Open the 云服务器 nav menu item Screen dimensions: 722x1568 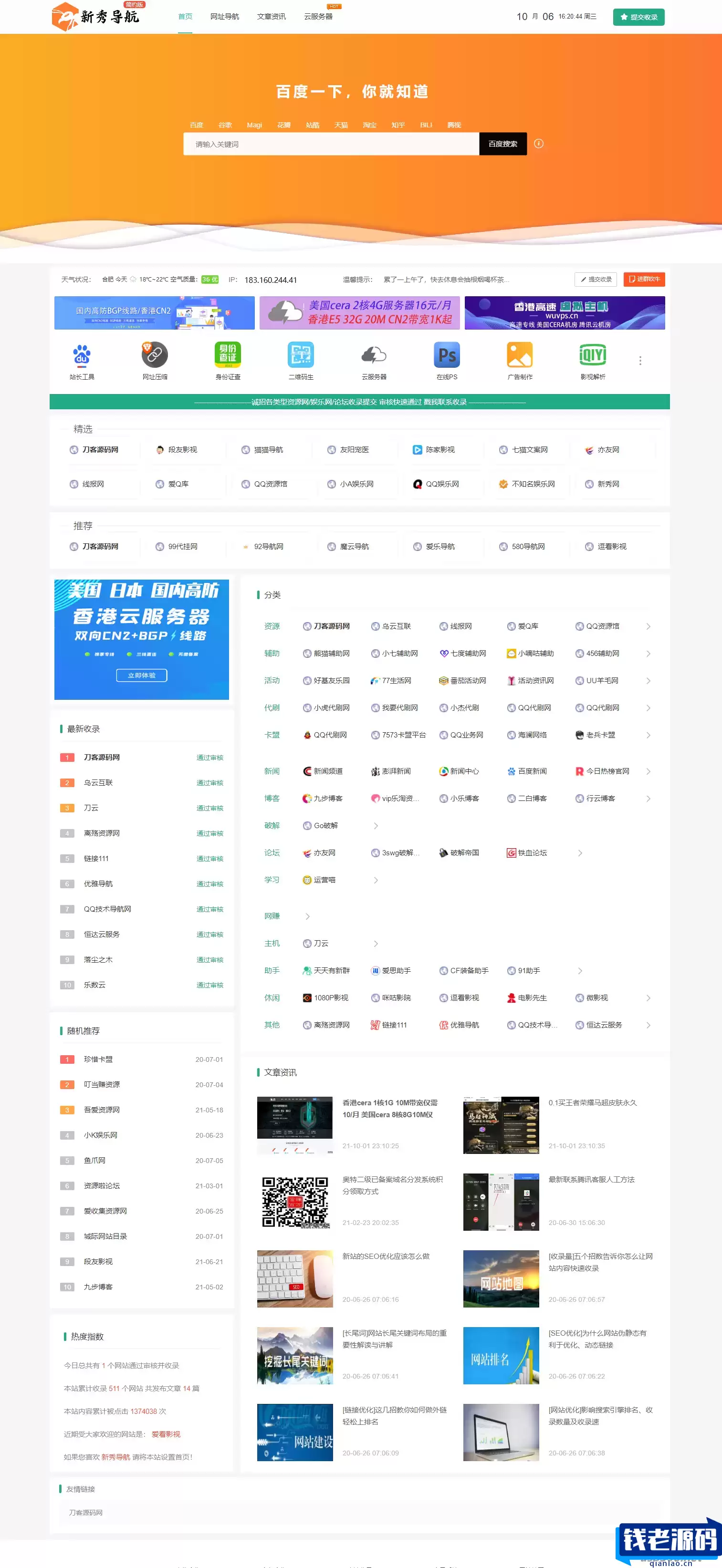[x=318, y=16]
